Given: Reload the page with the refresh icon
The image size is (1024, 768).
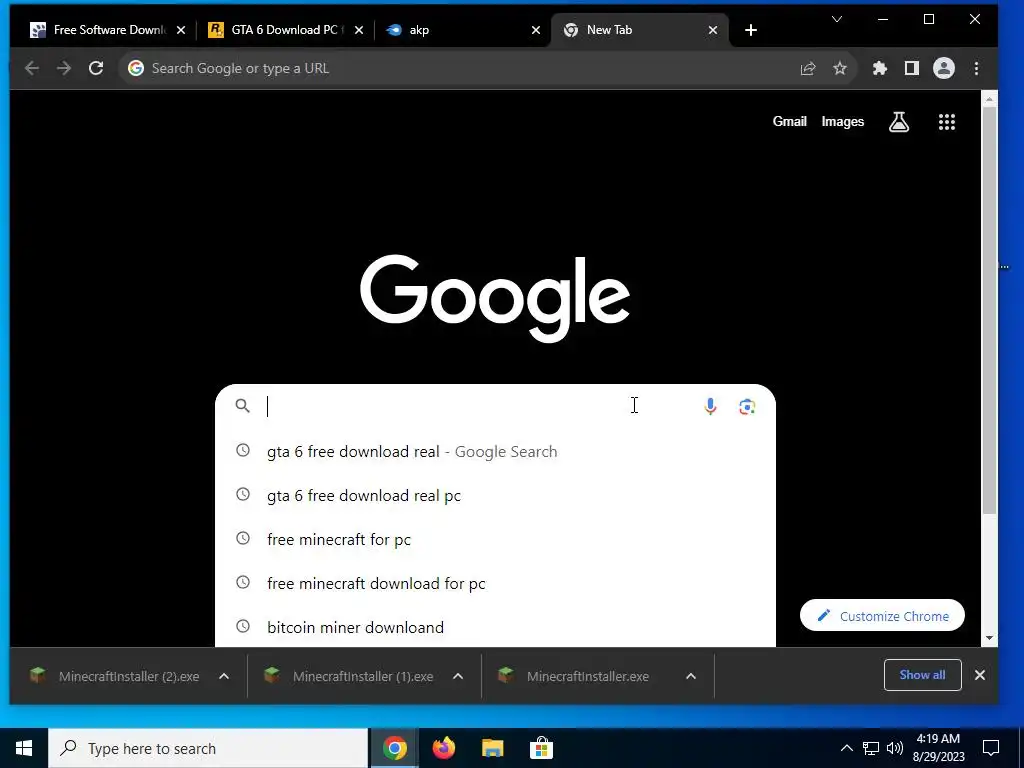Looking at the screenshot, I should [x=96, y=68].
